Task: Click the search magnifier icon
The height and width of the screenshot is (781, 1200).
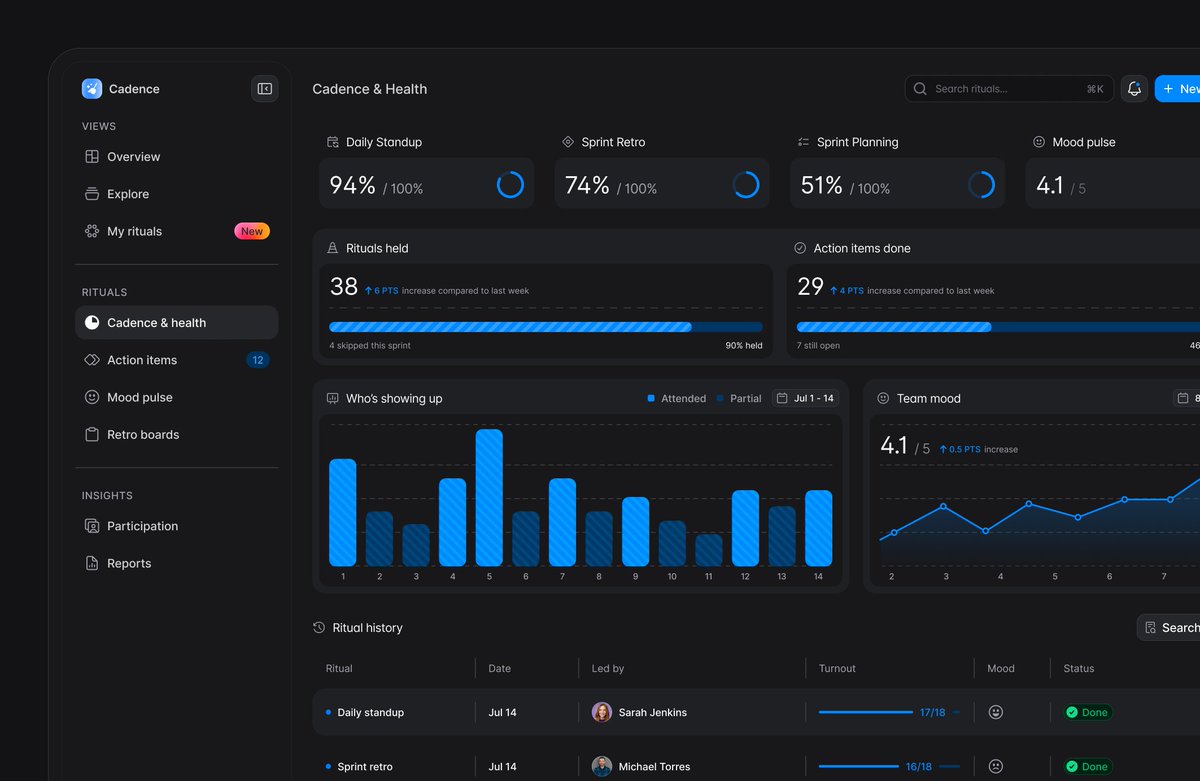Action: [x=920, y=89]
